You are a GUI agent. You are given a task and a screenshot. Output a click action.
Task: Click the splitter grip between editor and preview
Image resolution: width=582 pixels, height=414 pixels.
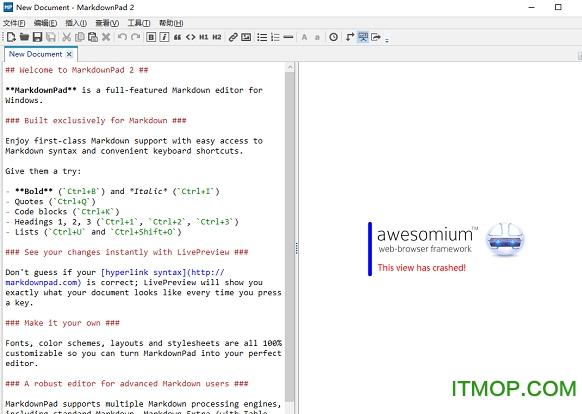tap(297, 248)
